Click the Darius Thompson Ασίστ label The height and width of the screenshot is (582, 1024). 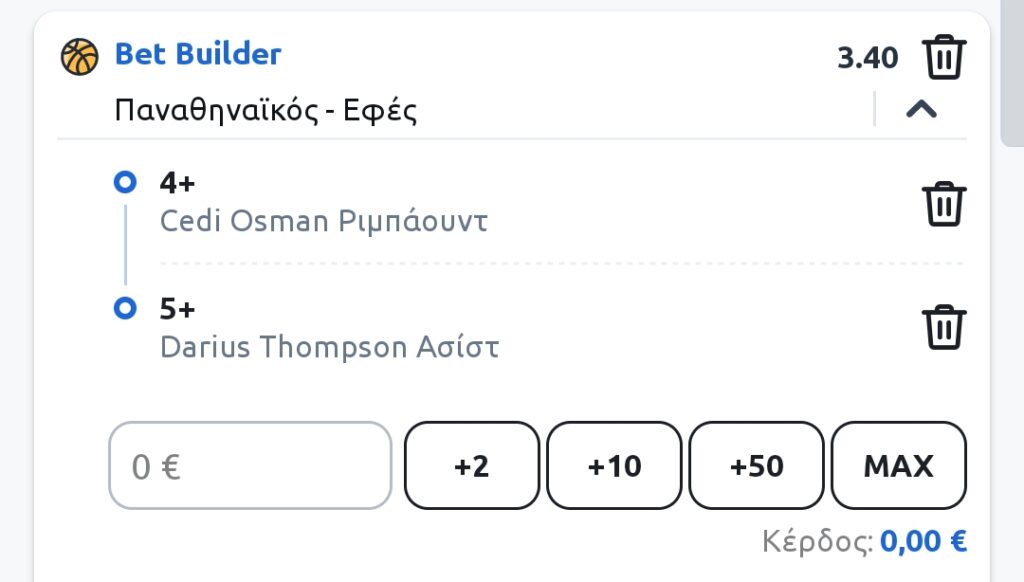pyautogui.click(x=330, y=347)
